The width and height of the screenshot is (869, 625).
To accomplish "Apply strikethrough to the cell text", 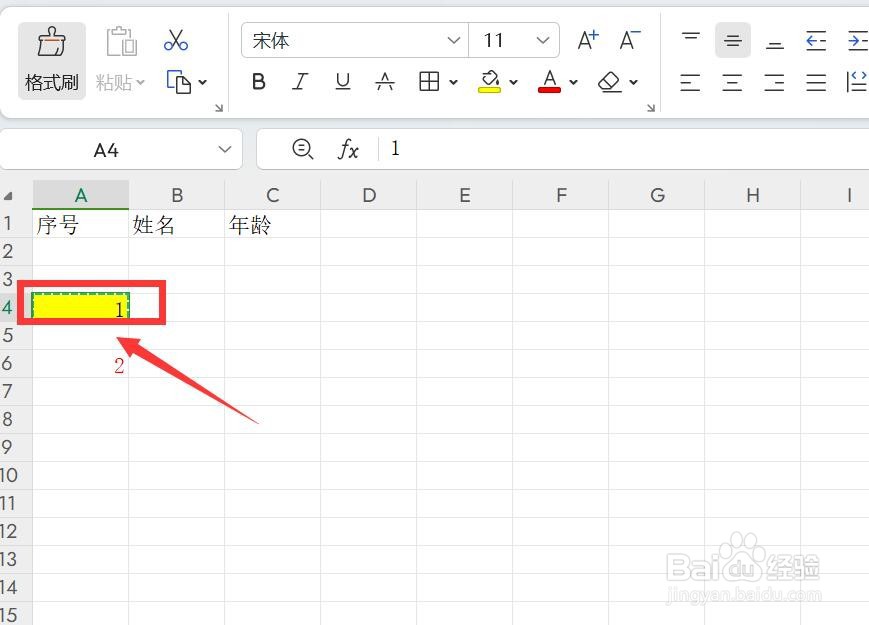I will tap(385, 81).
